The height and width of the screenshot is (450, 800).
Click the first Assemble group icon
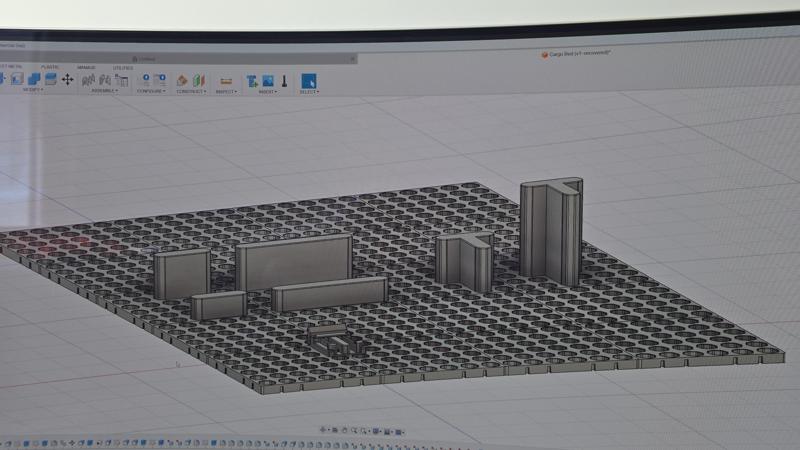click(89, 80)
